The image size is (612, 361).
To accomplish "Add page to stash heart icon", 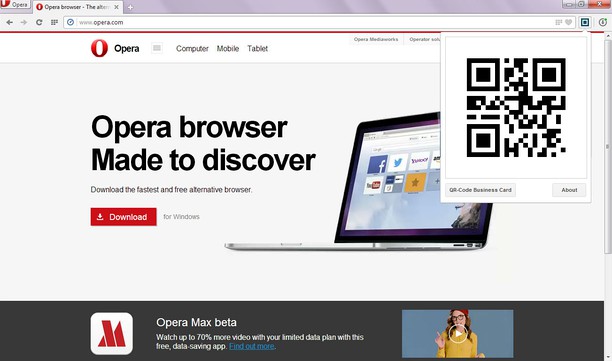I will pos(568,22).
